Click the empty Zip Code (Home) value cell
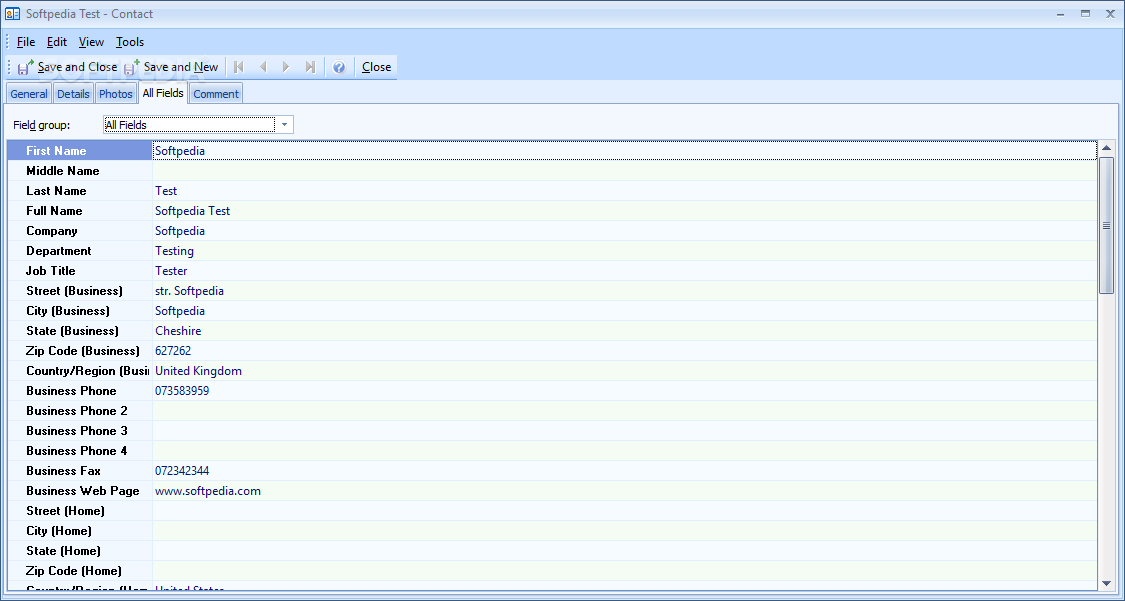The height and width of the screenshot is (601, 1125). coord(624,572)
